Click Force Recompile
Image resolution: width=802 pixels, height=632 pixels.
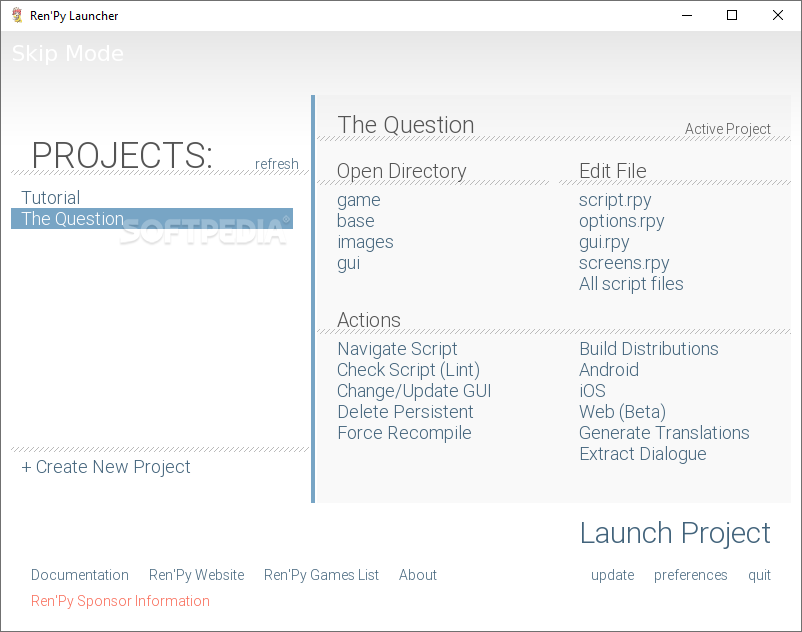coord(404,433)
